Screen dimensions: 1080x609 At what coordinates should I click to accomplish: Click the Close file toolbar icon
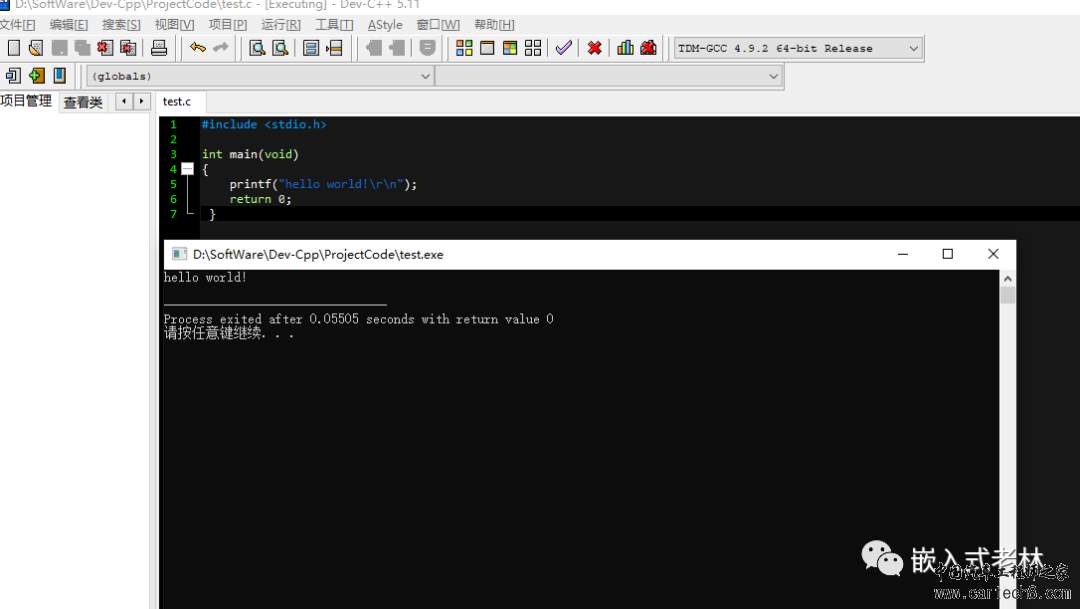coord(105,48)
